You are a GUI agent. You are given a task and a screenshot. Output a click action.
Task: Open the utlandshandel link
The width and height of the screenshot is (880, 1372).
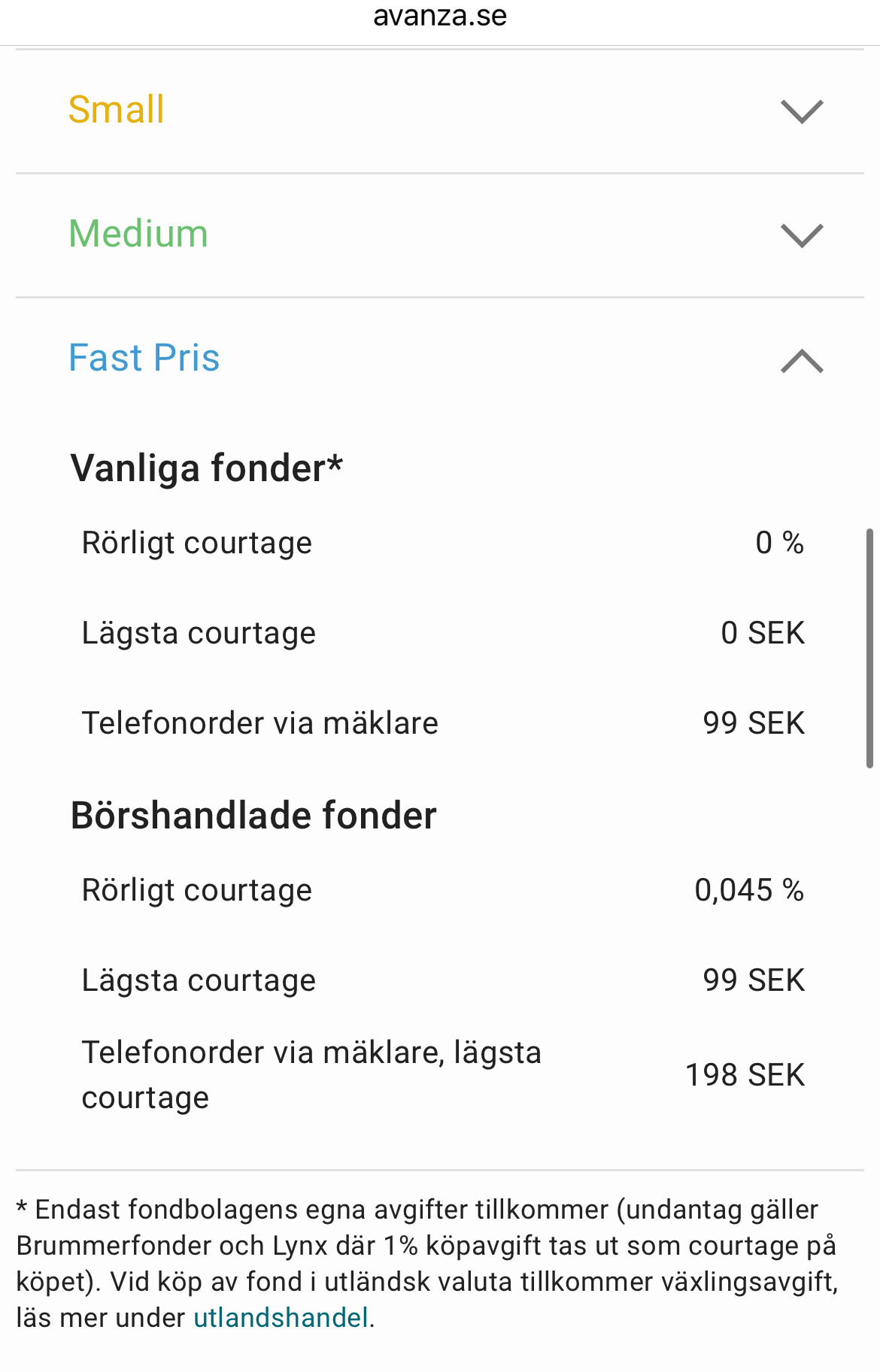click(281, 1317)
